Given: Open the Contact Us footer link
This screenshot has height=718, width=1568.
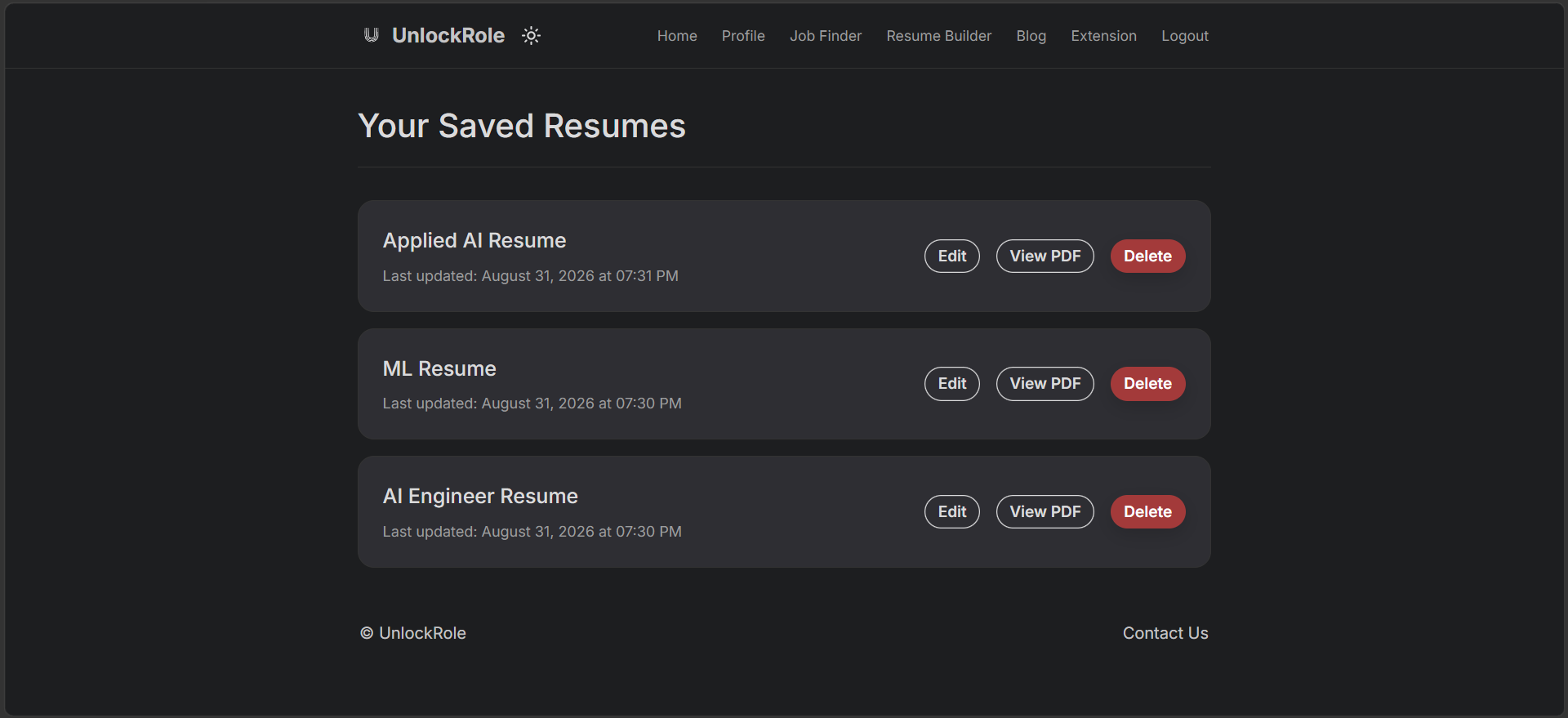Looking at the screenshot, I should (x=1165, y=633).
